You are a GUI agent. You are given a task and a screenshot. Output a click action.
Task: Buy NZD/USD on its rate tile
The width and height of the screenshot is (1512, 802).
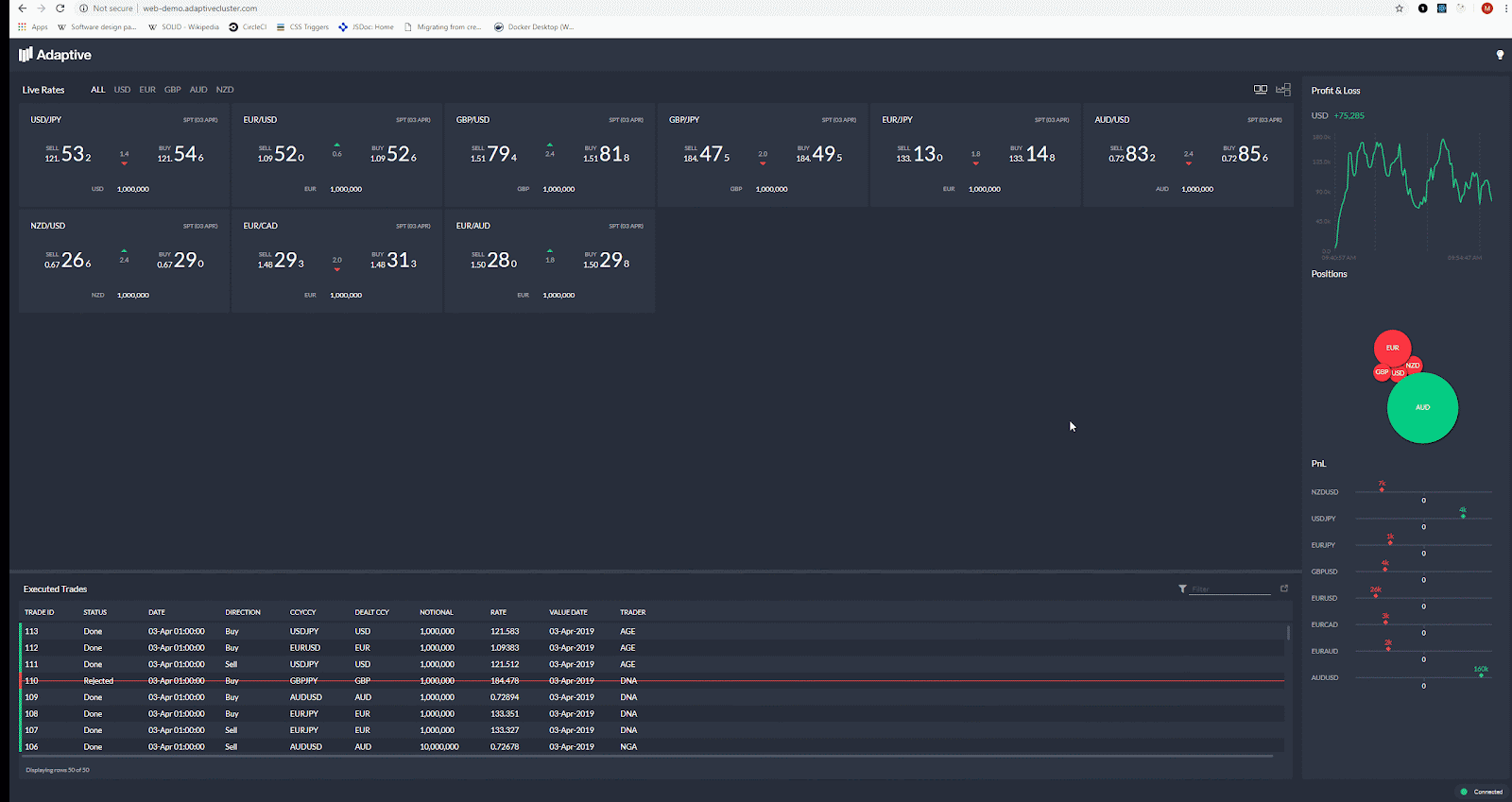pyautogui.click(x=180, y=260)
